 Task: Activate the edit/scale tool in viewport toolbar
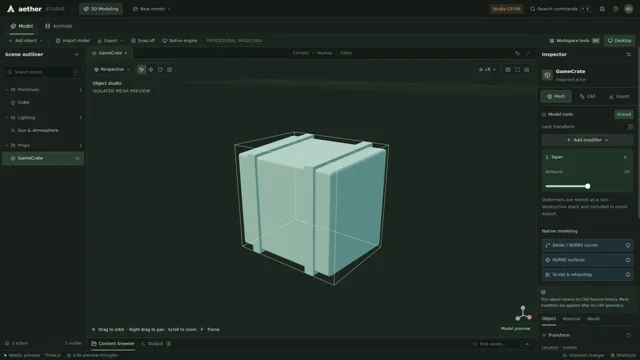170,70
